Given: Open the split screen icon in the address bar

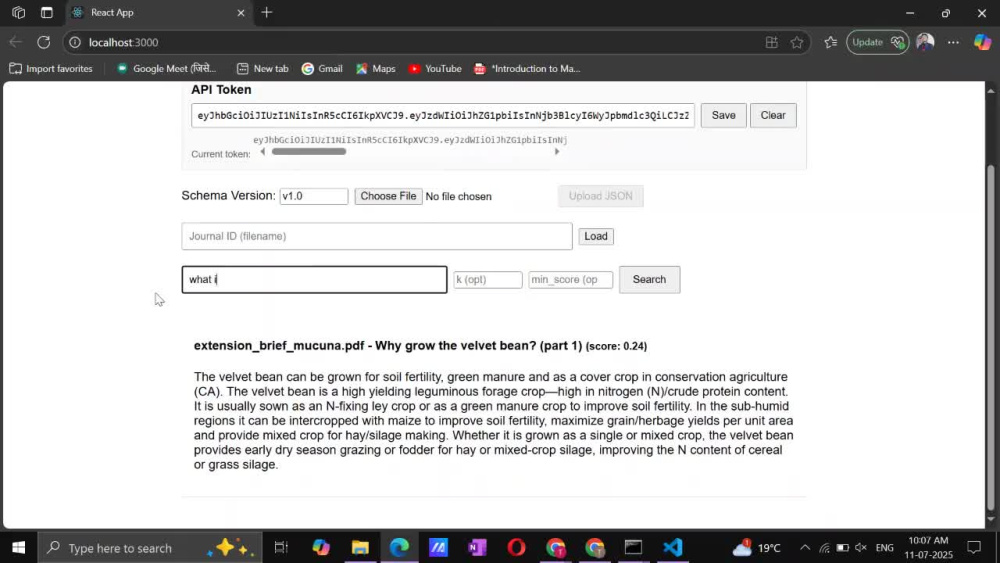Looking at the screenshot, I should tap(772, 42).
